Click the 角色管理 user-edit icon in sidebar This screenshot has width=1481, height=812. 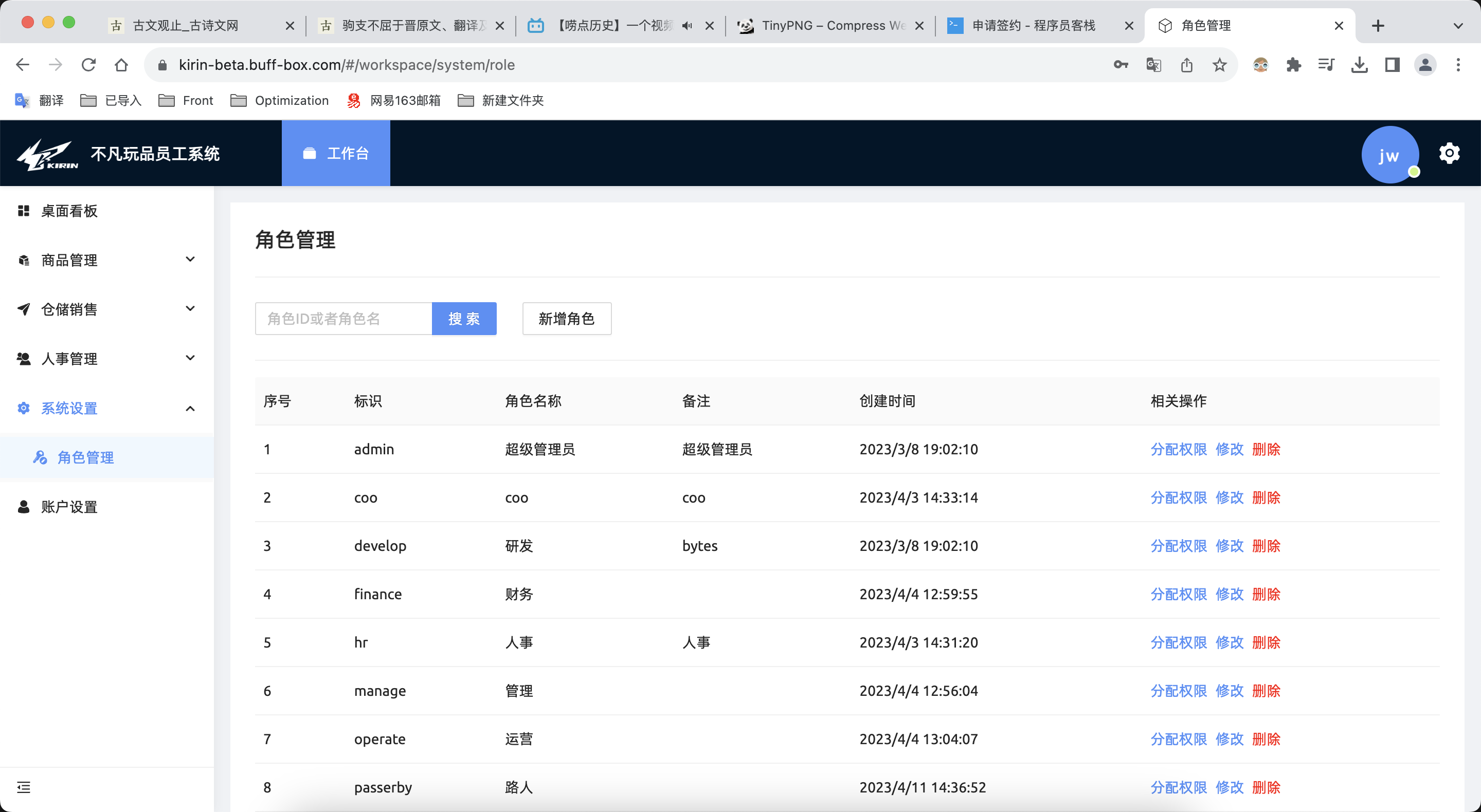(x=40, y=457)
